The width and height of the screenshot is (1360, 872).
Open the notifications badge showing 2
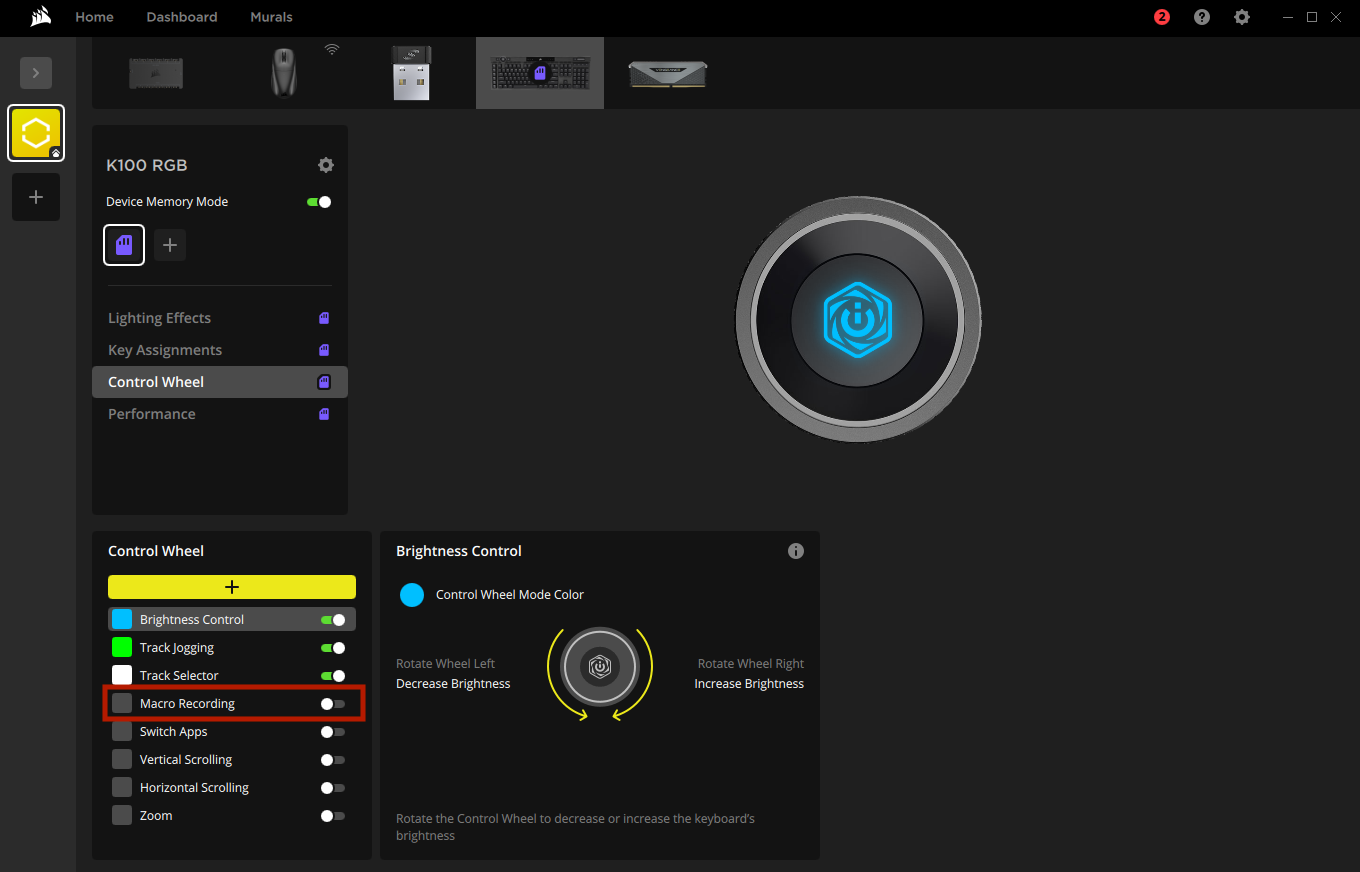1161,17
